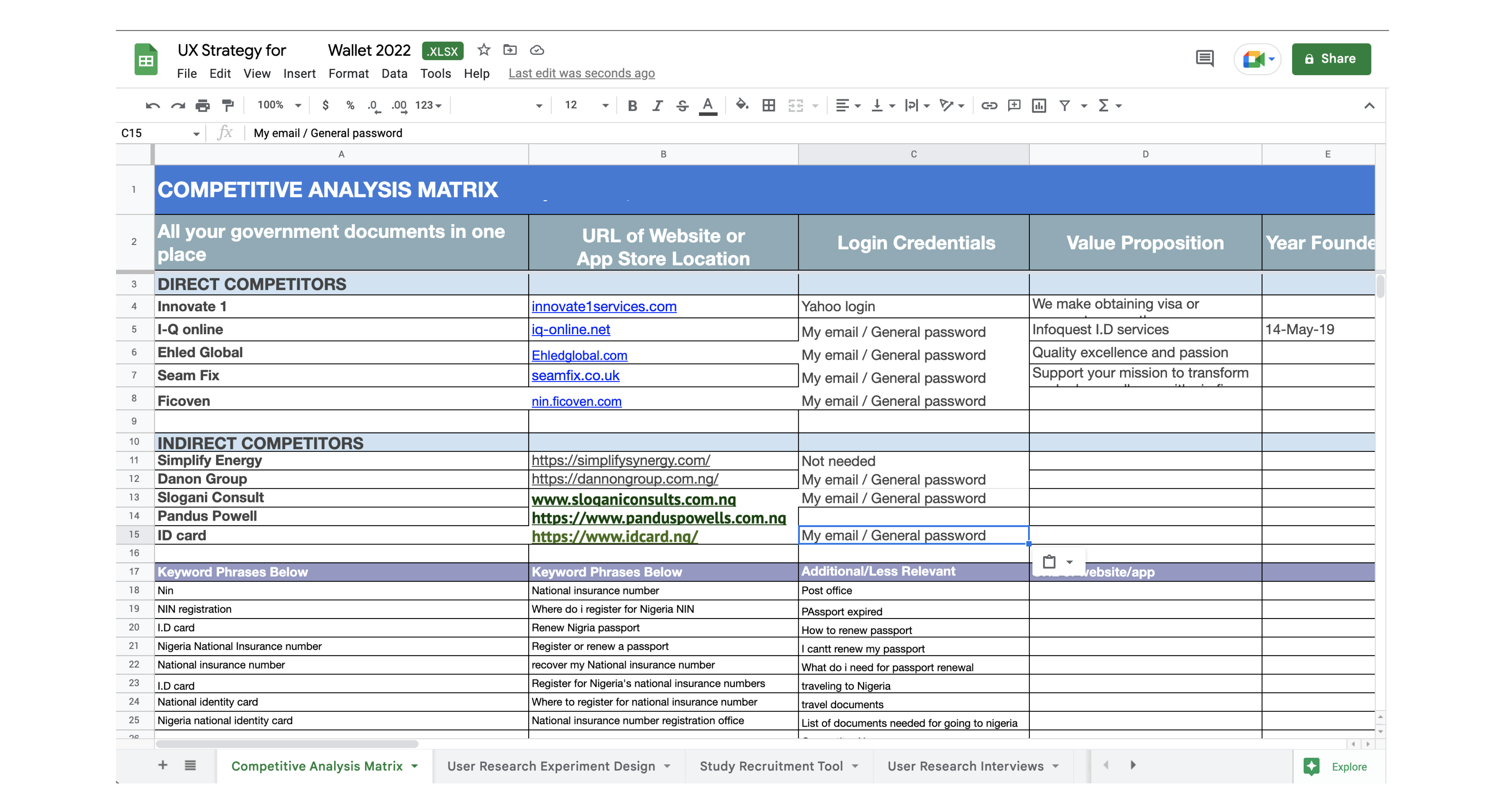
Task: Increase decimal places
Action: pyautogui.click(x=399, y=106)
